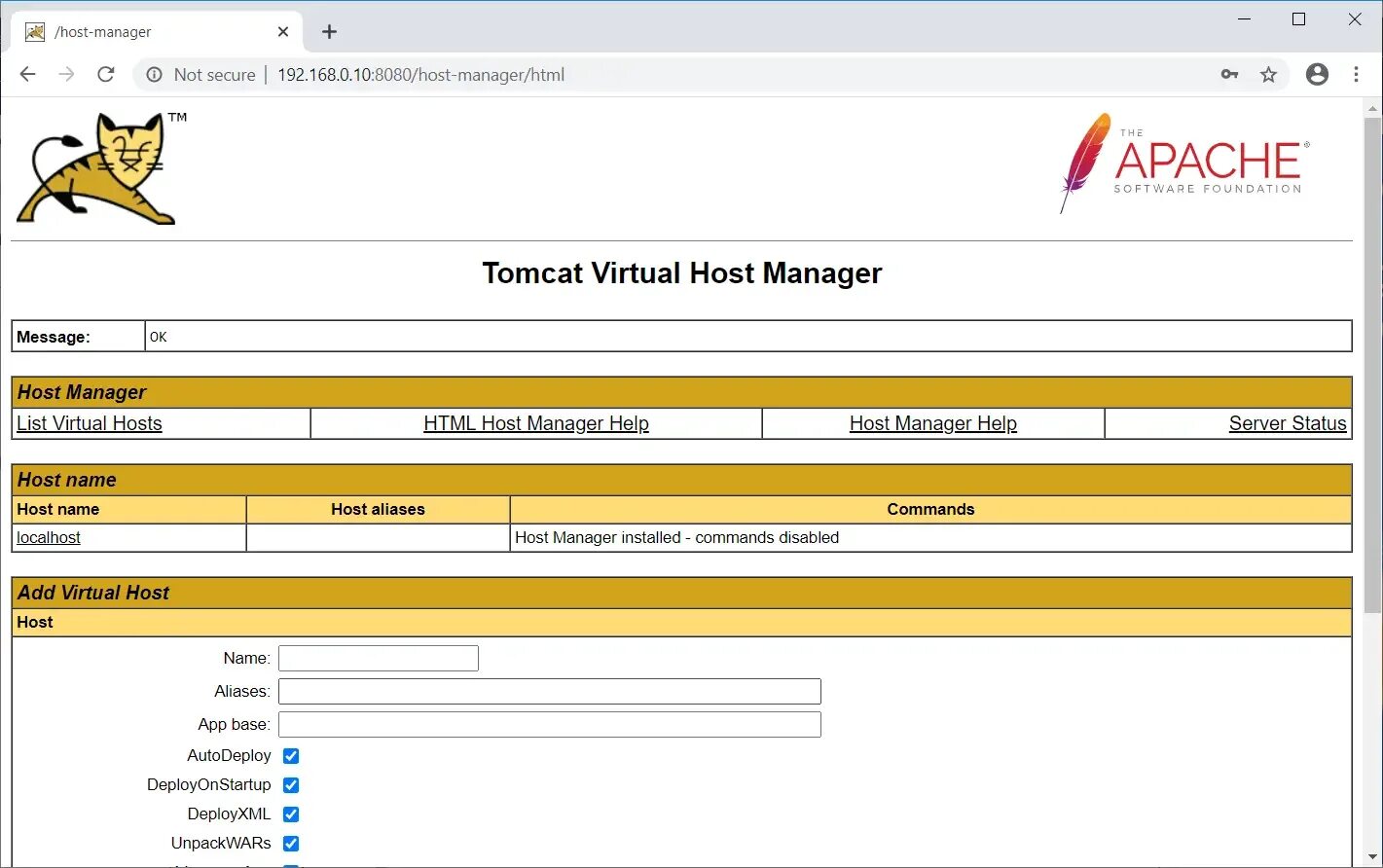Uncheck the AutoDeploy checkbox

click(x=291, y=756)
